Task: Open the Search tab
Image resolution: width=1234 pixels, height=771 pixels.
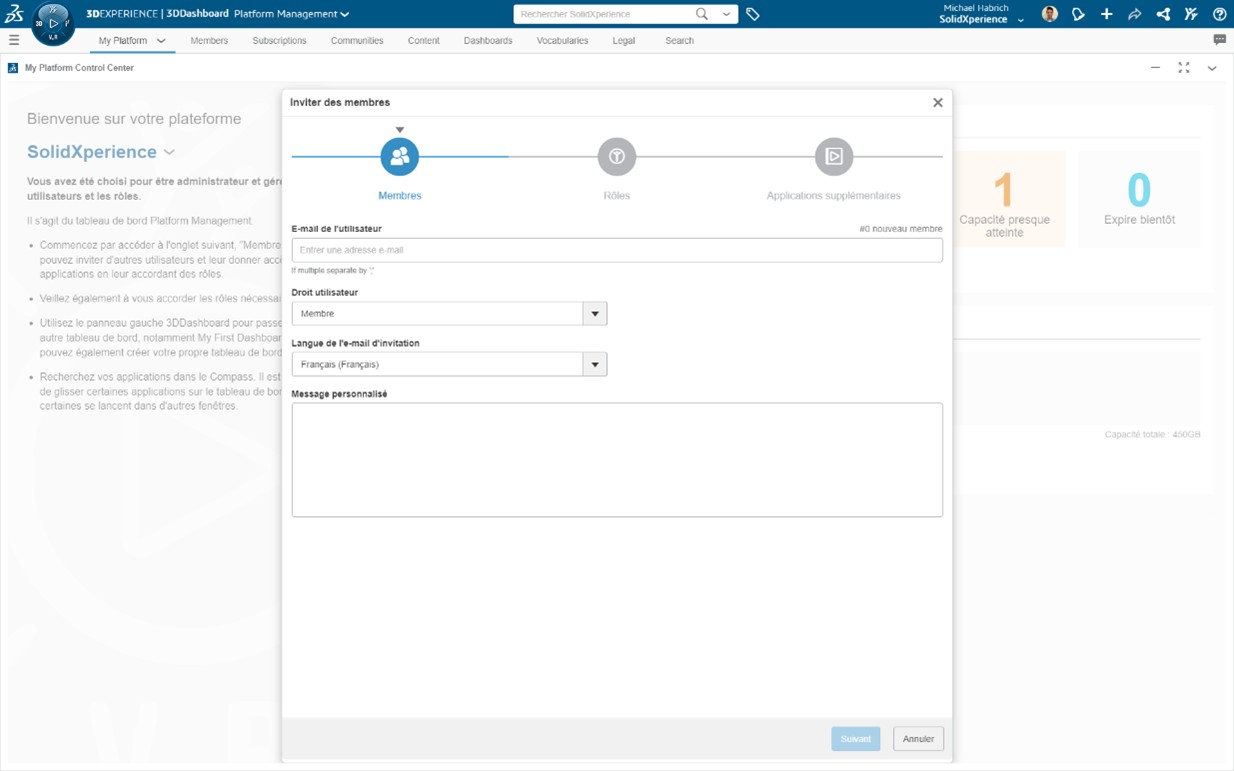Action: [x=679, y=41]
